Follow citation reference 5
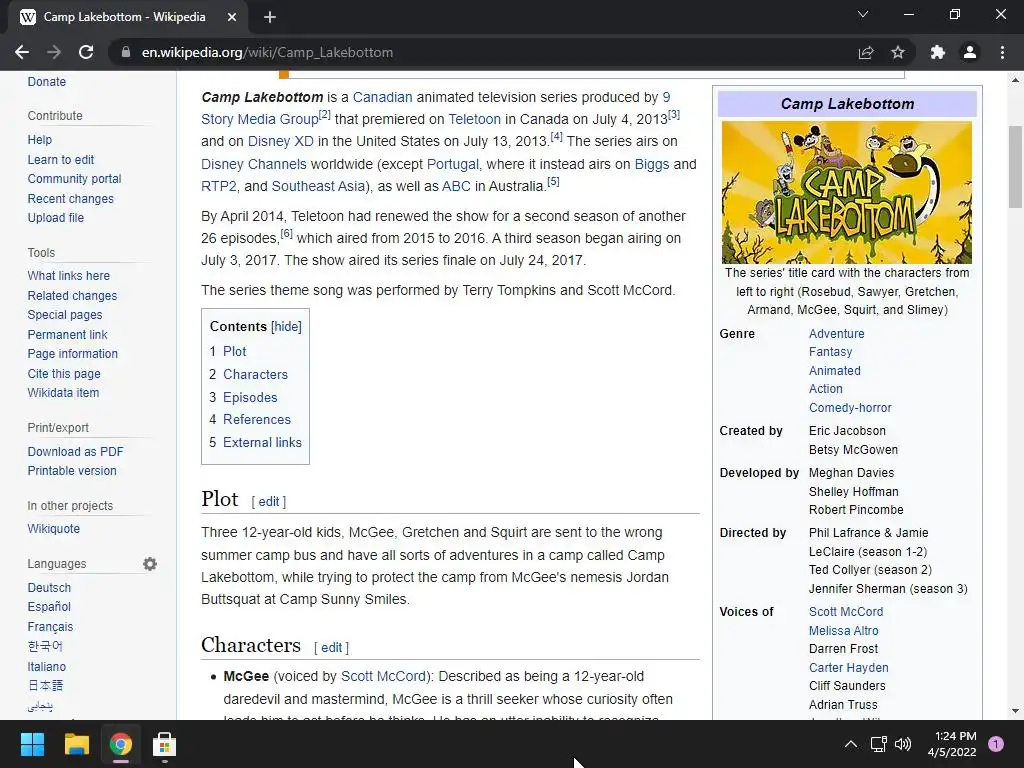Viewport: 1024px width, 768px height. (x=553, y=182)
